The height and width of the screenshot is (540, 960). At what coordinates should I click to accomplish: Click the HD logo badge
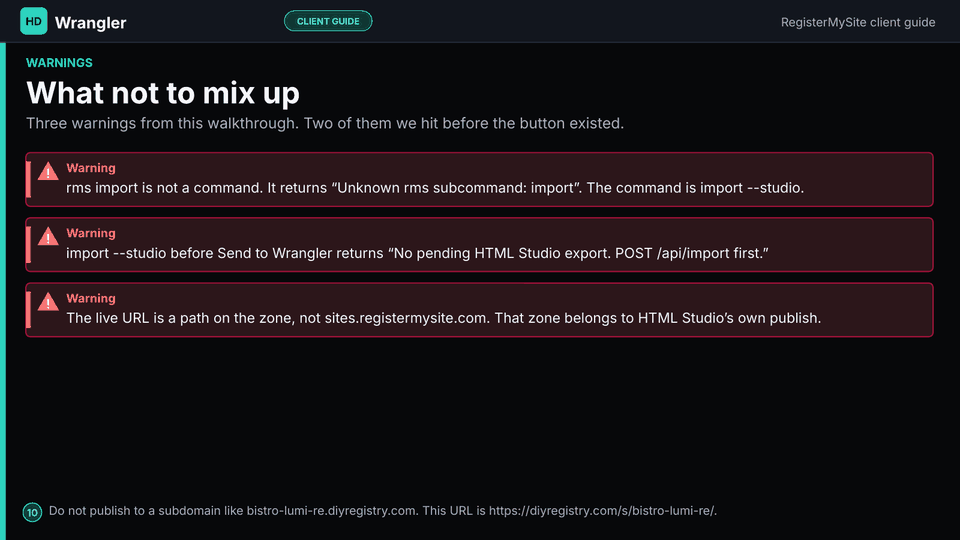tap(34, 21)
